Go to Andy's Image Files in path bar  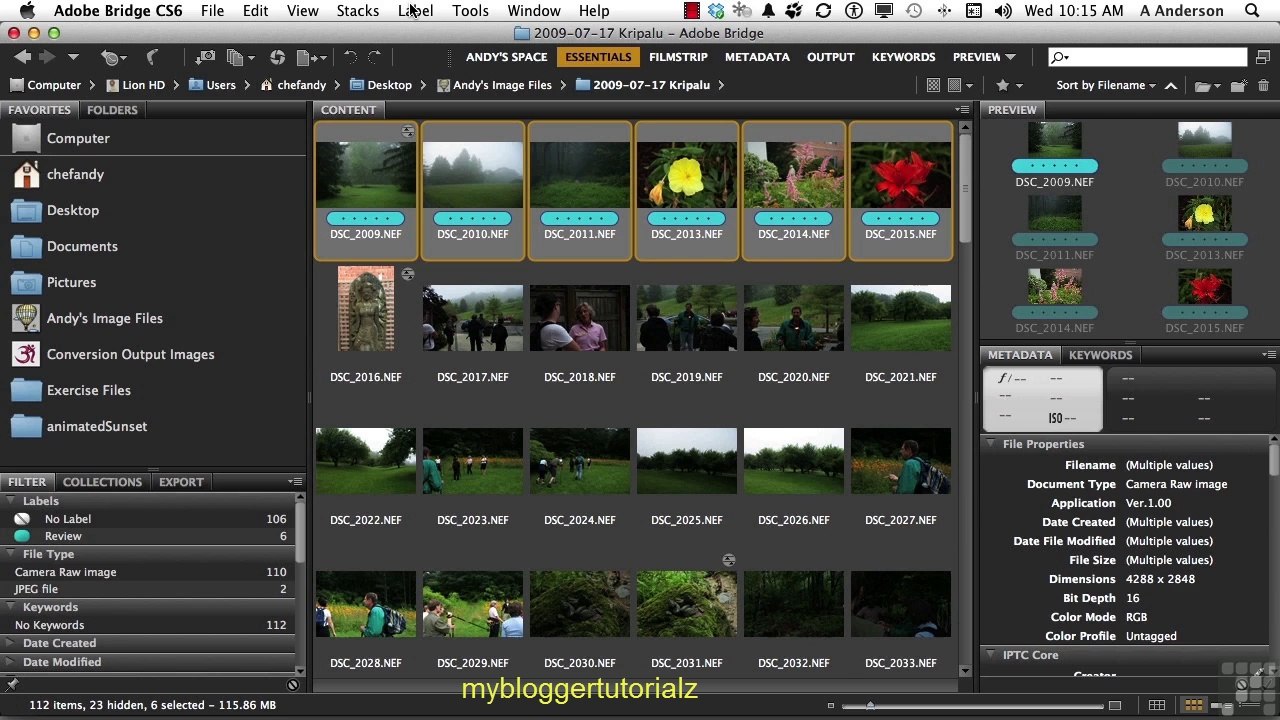coord(494,85)
